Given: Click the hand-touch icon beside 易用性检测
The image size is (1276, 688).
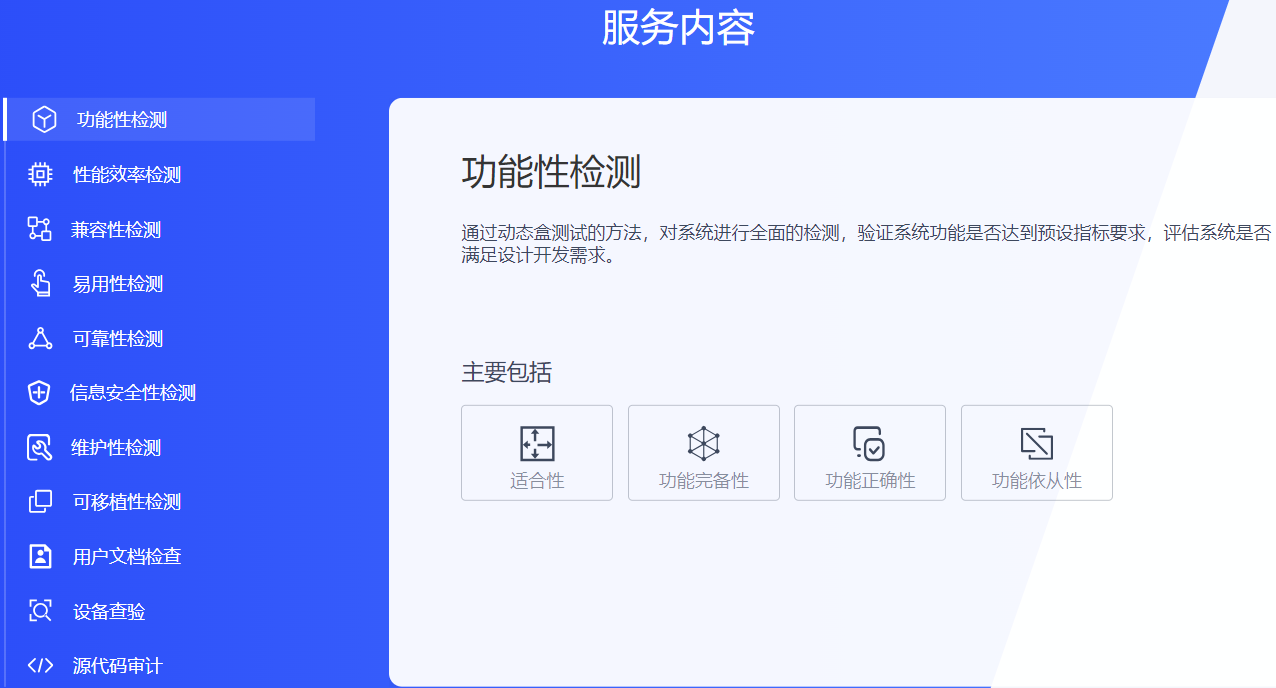Looking at the screenshot, I should (40, 284).
